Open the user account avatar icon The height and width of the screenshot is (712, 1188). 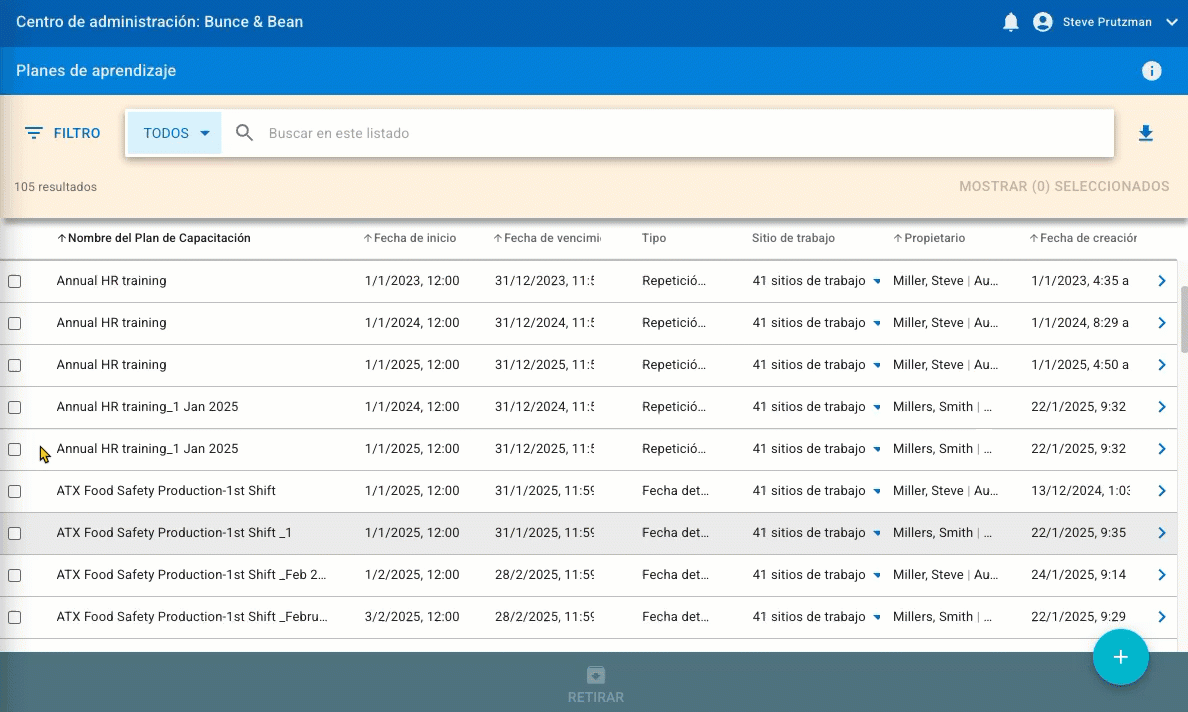tap(1042, 22)
